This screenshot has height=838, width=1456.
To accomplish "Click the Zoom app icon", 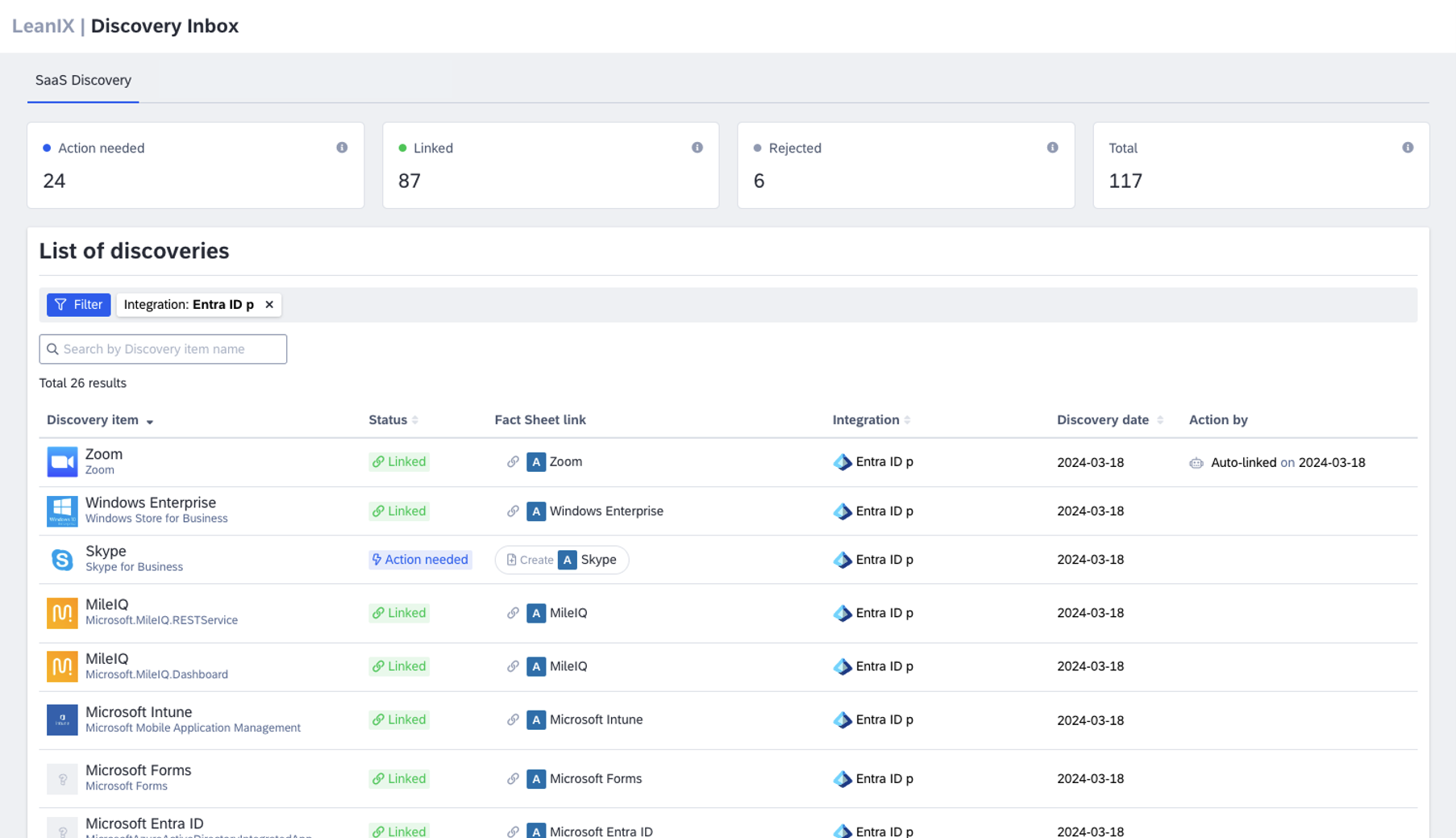I will pos(62,462).
